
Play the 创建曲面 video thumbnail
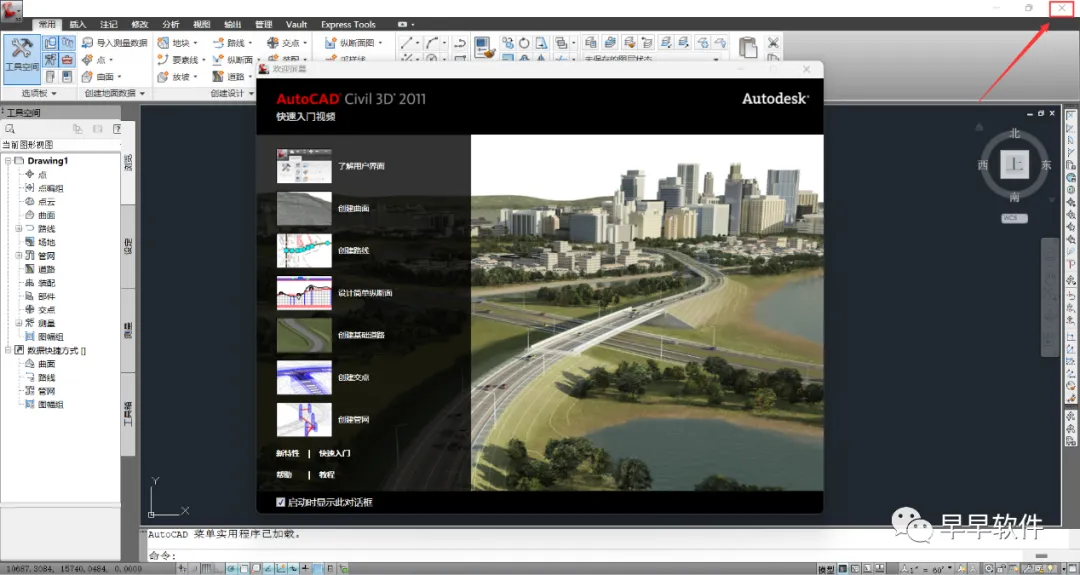point(304,208)
